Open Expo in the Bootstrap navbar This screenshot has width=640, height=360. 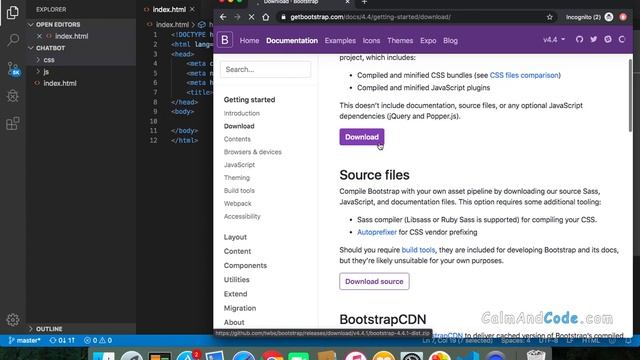tap(428, 41)
